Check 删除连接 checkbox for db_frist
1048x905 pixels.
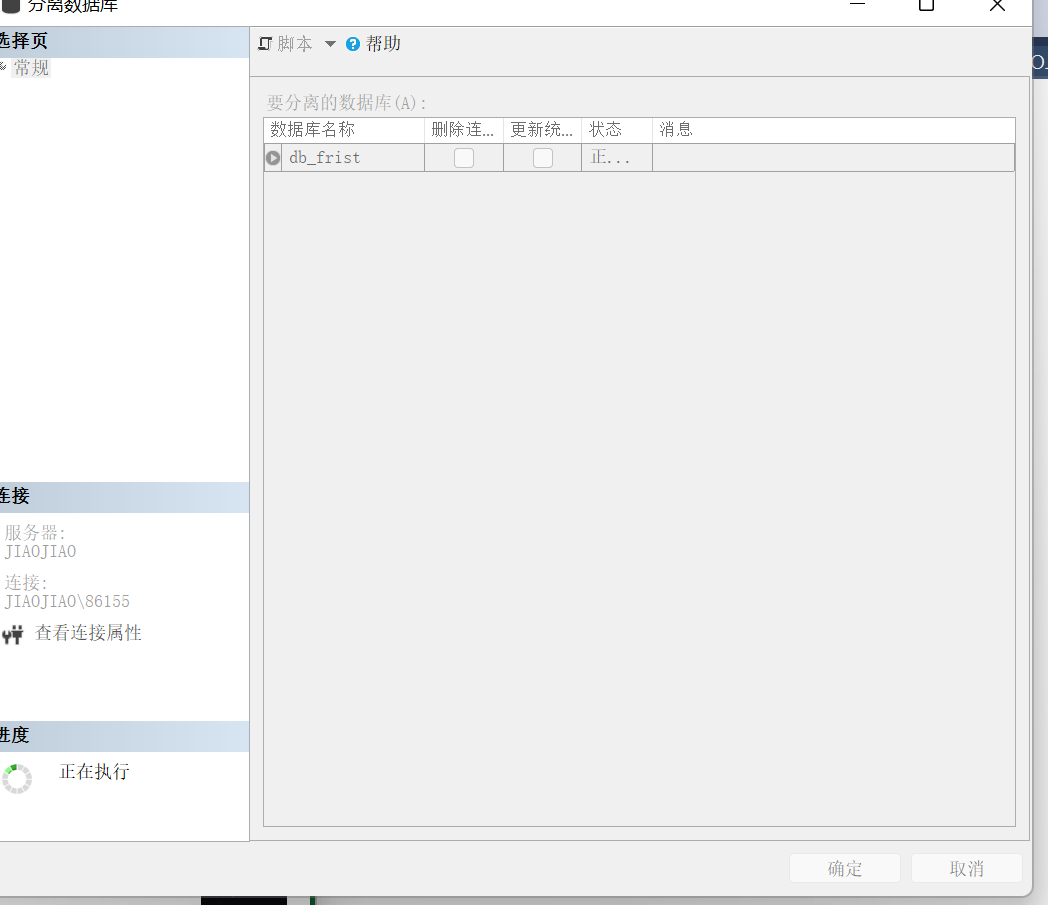point(464,158)
